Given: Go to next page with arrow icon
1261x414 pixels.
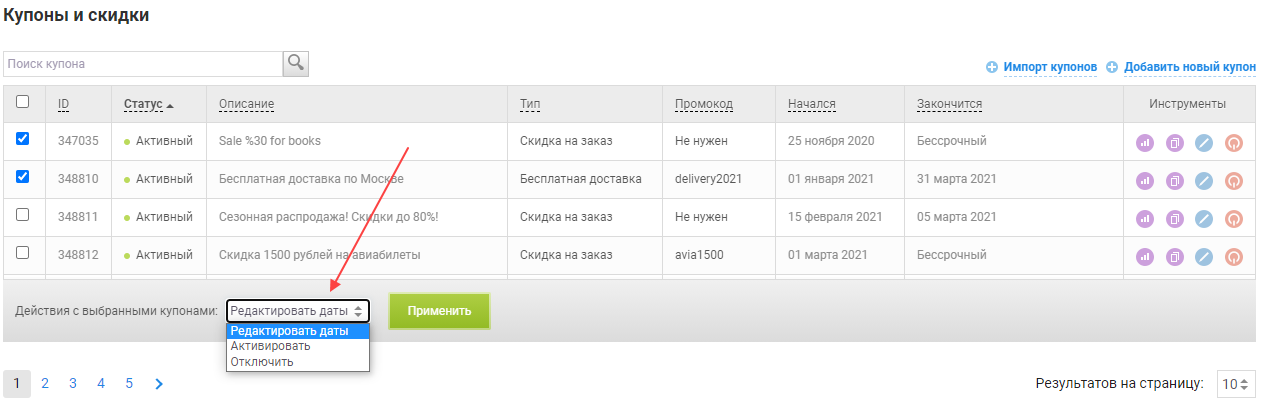Looking at the screenshot, I should (159, 383).
